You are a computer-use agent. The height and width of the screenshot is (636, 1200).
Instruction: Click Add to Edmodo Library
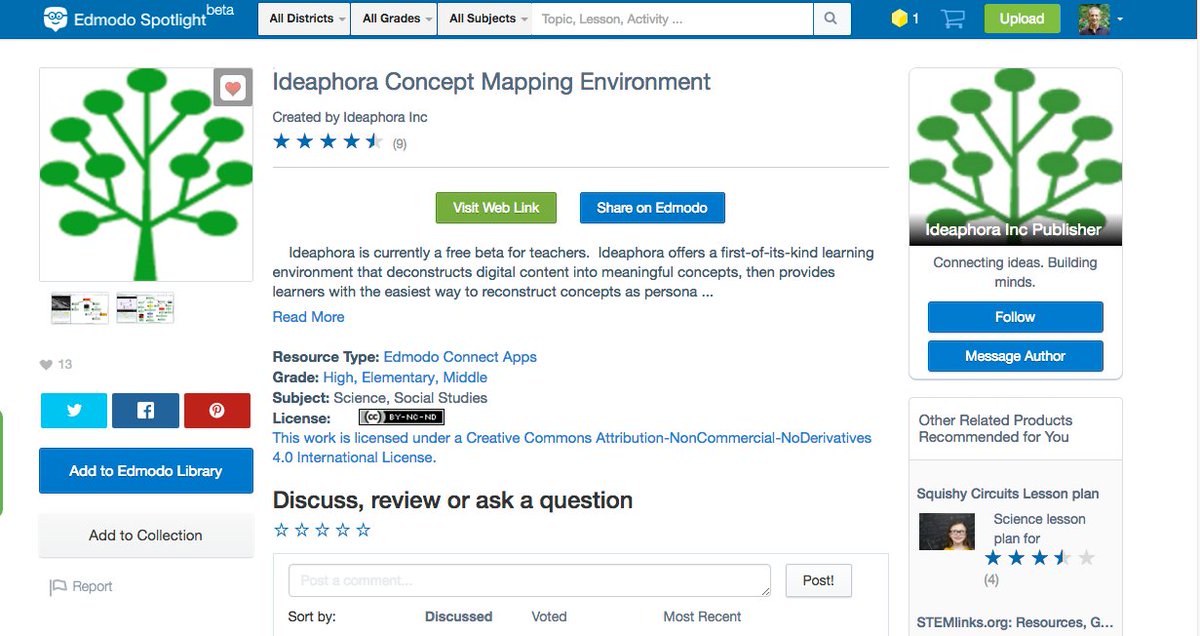pyautogui.click(x=146, y=471)
